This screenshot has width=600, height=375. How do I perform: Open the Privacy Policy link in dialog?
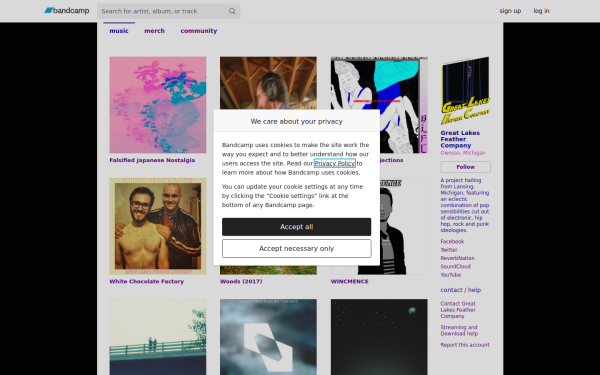[334, 163]
